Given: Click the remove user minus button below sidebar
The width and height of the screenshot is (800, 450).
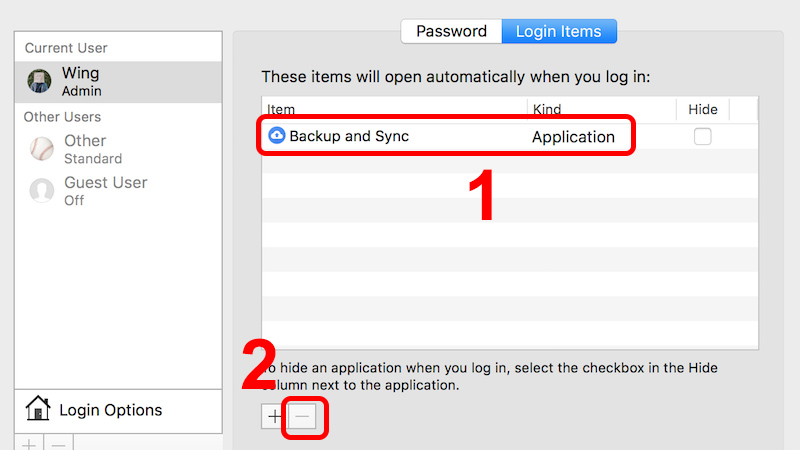Looking at the screenshot, I should pos(58,442).
